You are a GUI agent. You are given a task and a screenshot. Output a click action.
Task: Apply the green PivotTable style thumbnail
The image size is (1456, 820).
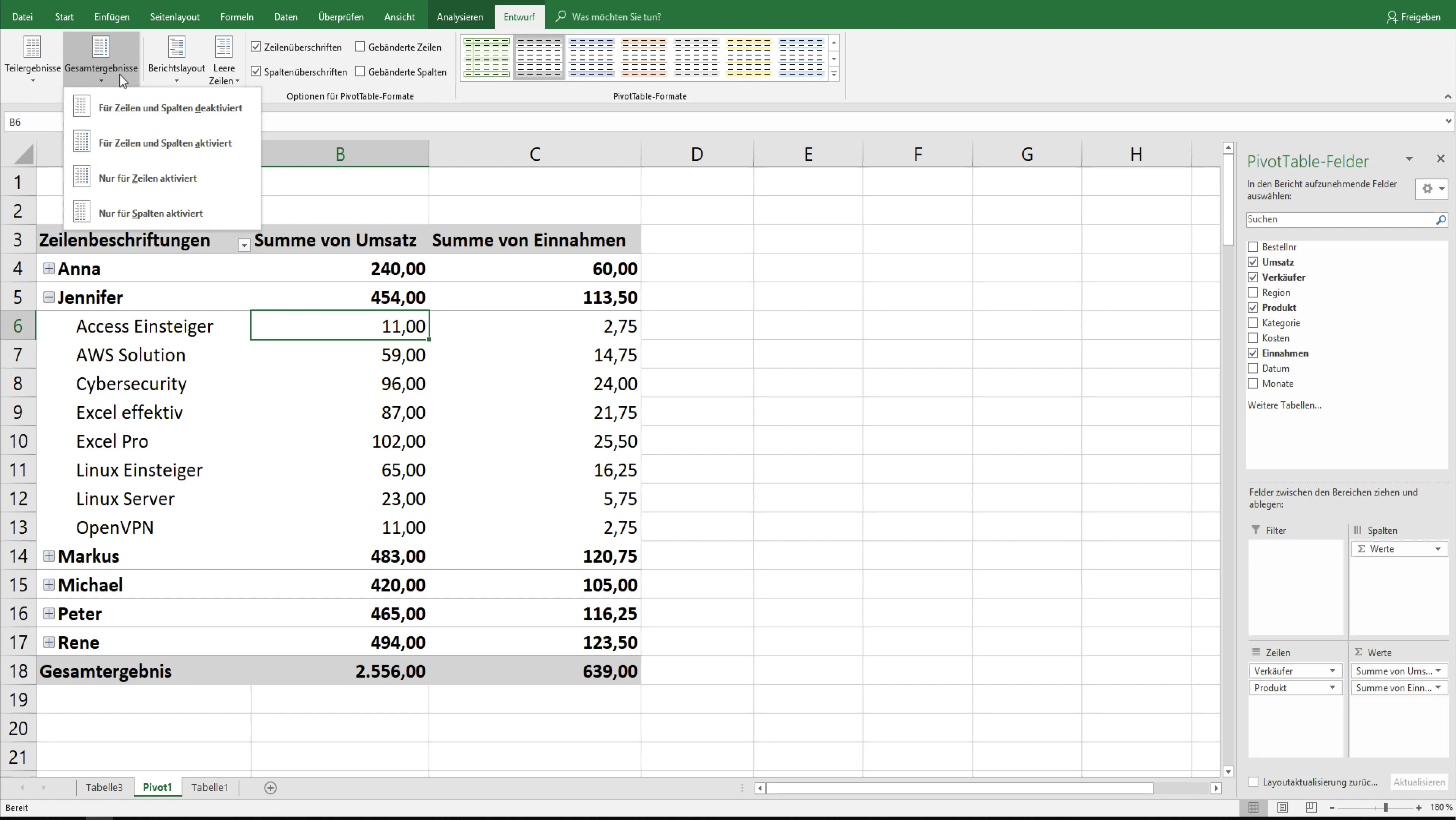(x=487, y=57)
